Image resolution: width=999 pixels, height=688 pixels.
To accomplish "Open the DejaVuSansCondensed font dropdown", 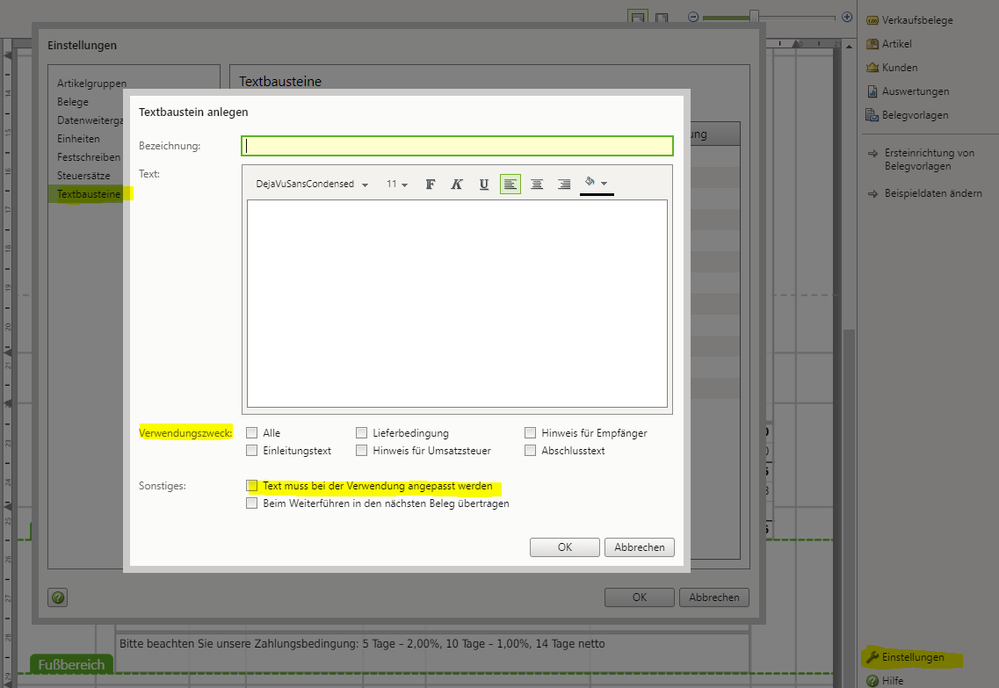I will tap(312, 185).
